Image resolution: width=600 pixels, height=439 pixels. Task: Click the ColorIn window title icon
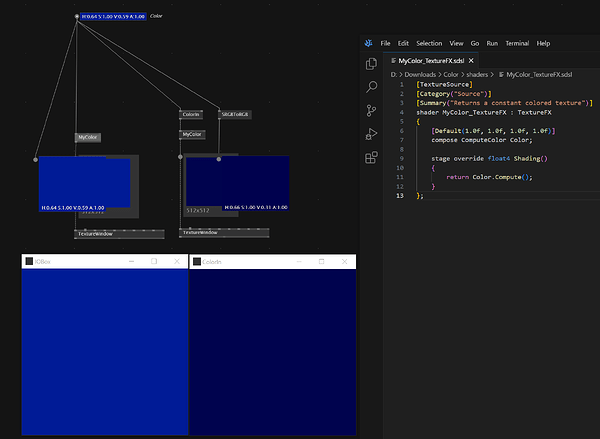pyautogui.click(x=197, y=261)
